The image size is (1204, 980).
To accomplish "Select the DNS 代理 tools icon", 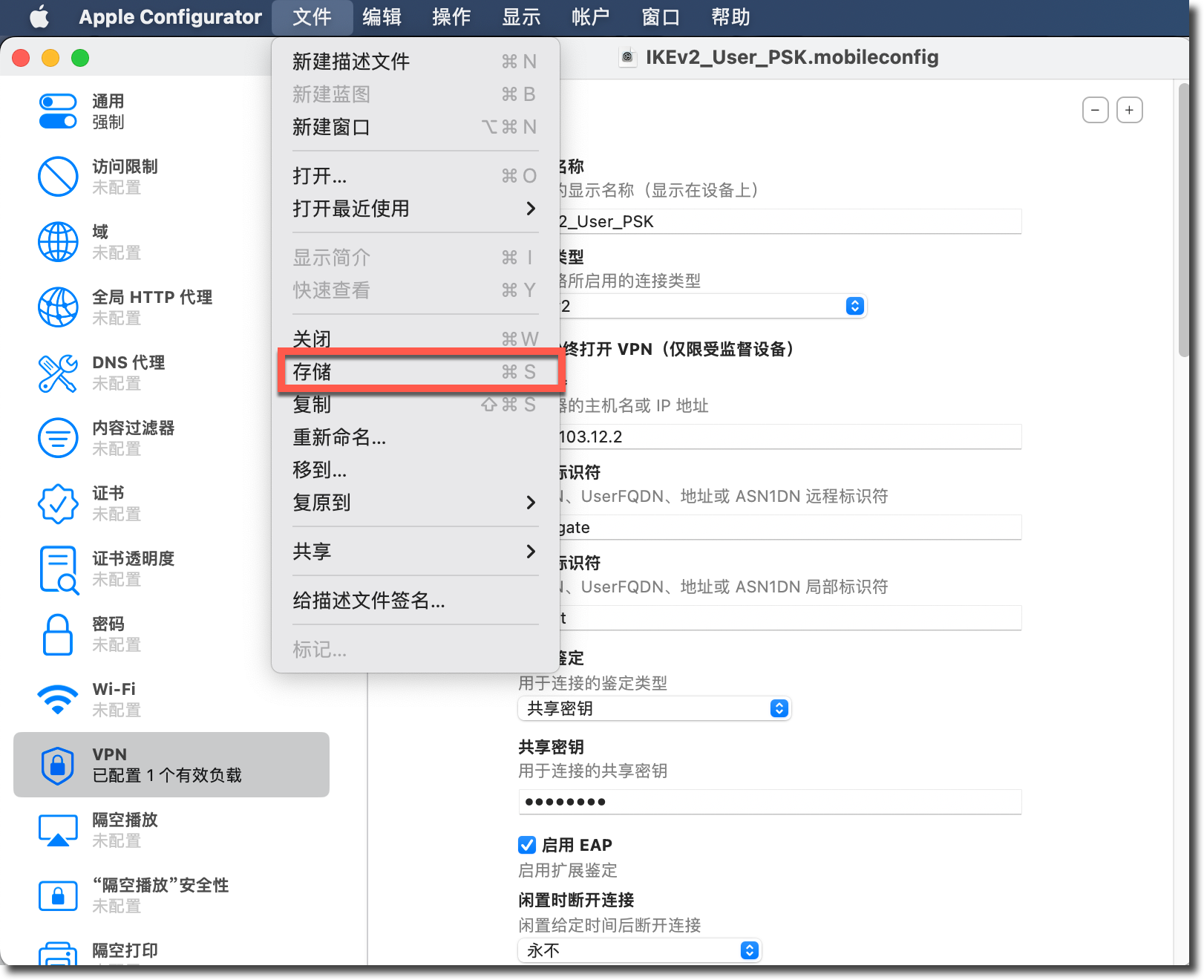I will coord(58,373).
